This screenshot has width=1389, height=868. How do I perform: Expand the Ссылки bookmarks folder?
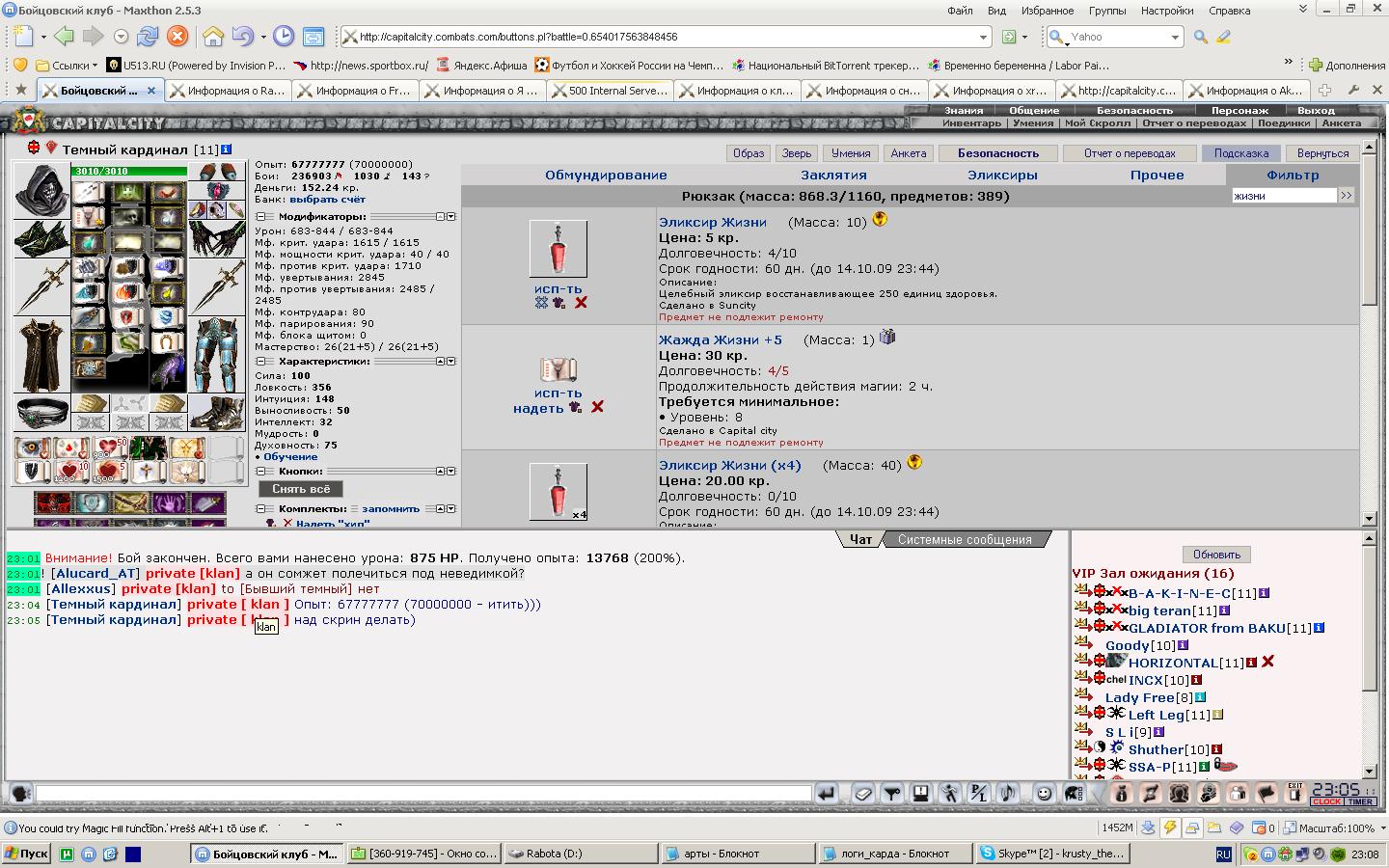[67, 66]
